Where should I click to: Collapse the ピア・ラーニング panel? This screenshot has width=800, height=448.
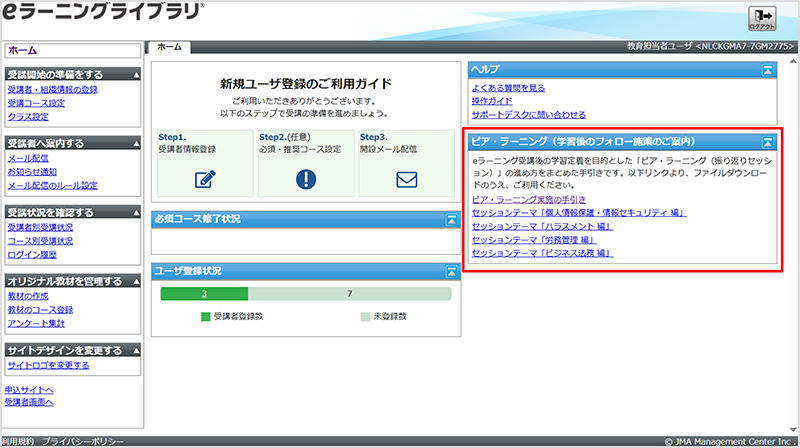click(767, 142)
